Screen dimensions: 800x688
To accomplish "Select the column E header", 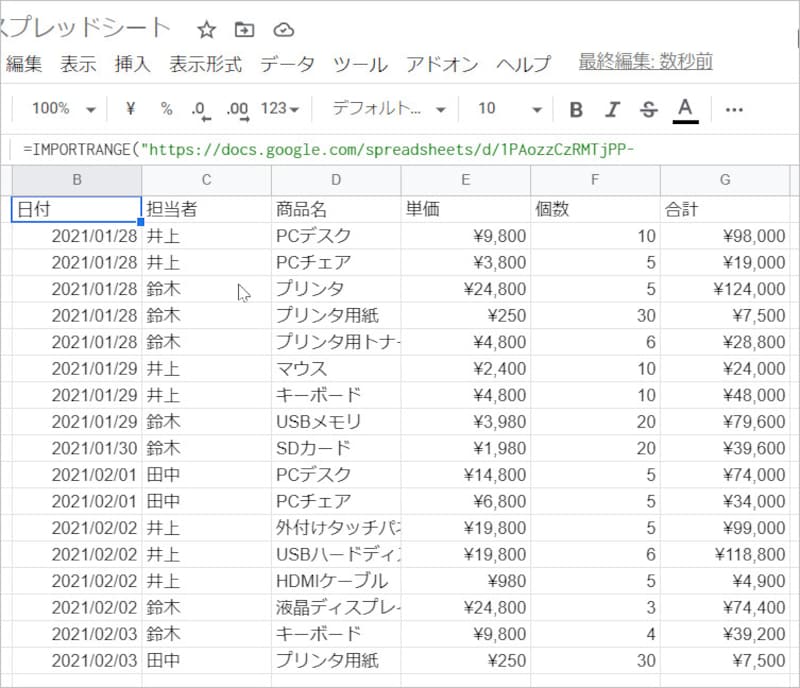I will pos(465,180).
